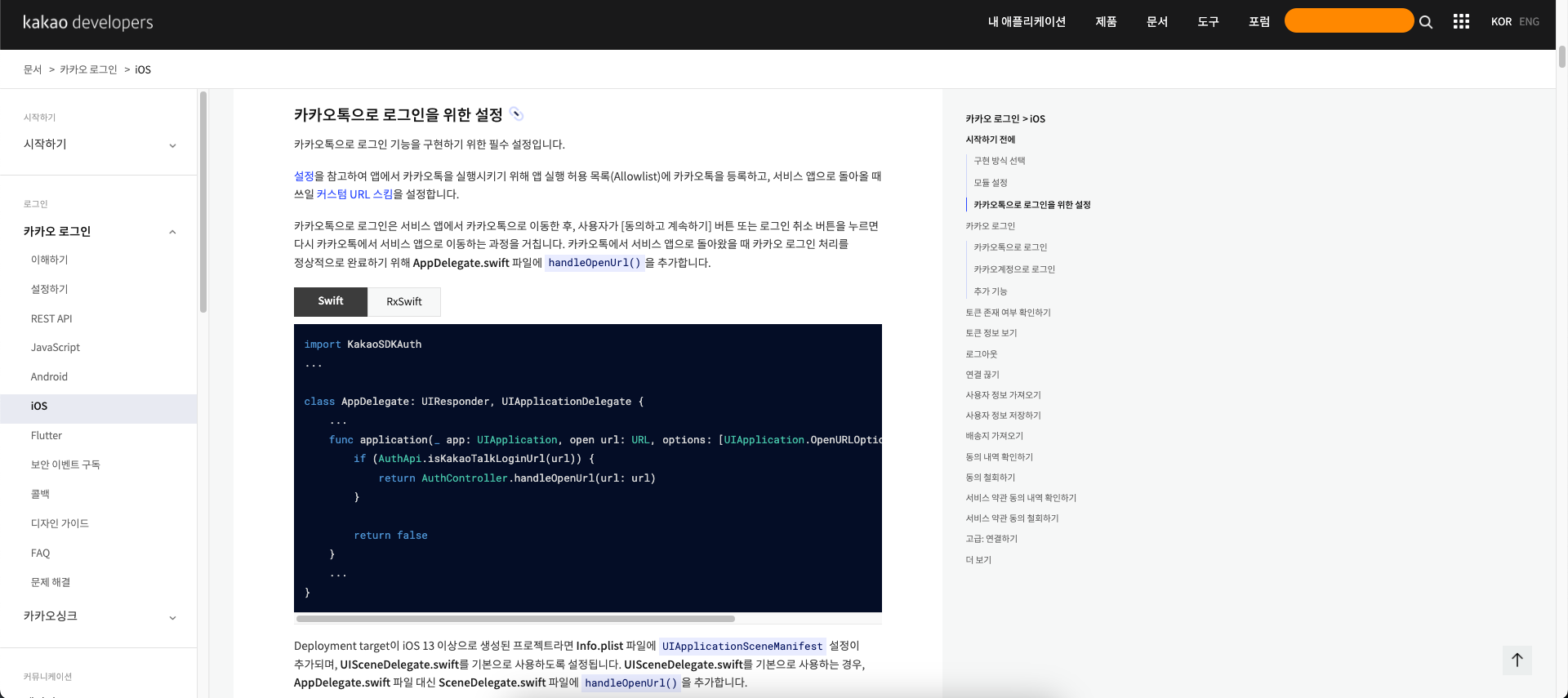Open 콜백 in sidebar
Screen dimensions: 1568x698
tap(40, 494)
